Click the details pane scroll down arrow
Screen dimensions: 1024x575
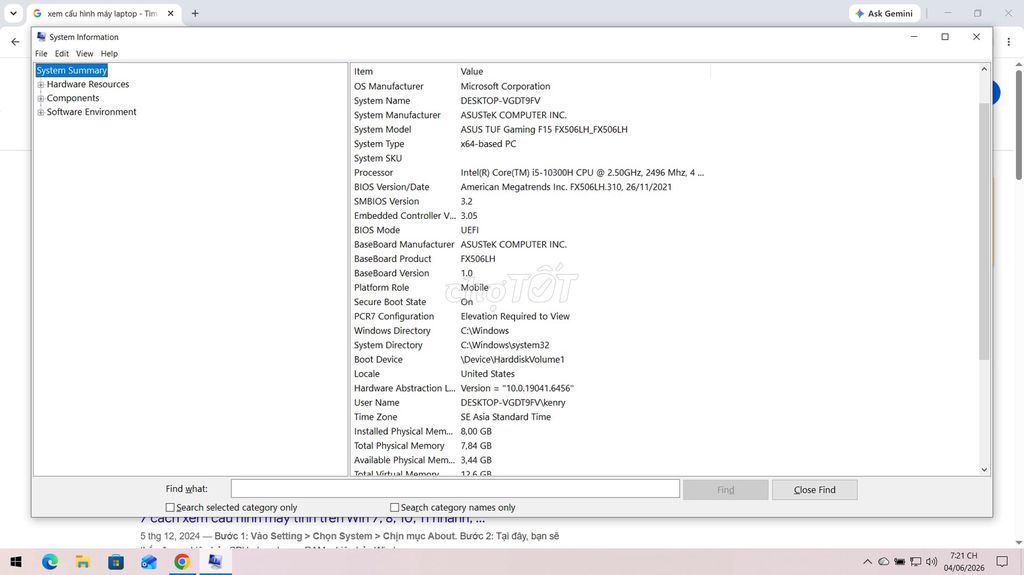(x=984, y=469)
